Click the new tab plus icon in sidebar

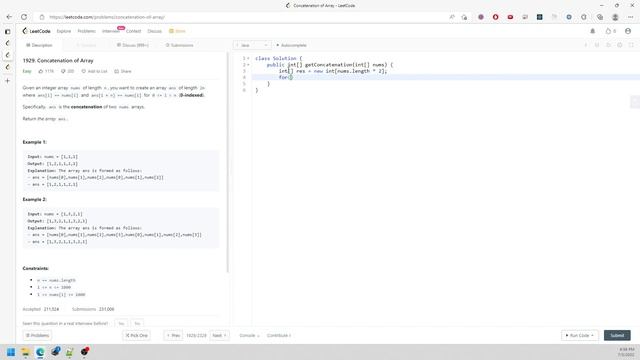(7, 81)
